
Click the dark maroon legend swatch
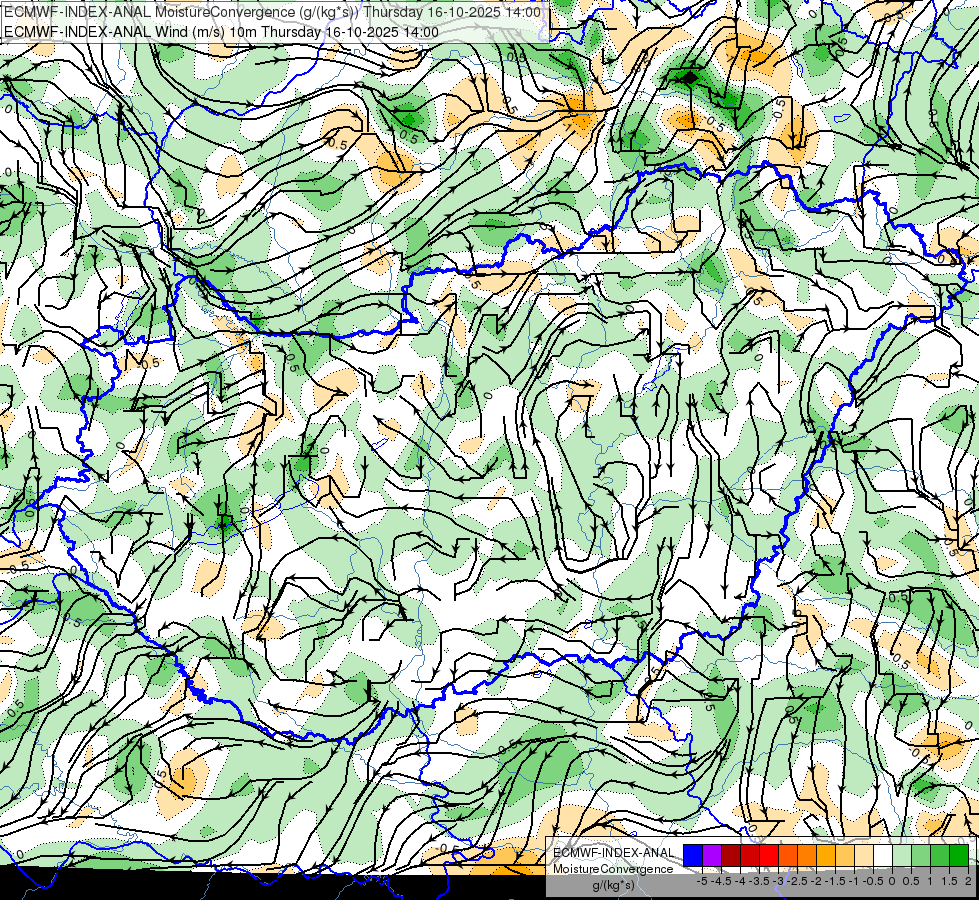(731, 855)
